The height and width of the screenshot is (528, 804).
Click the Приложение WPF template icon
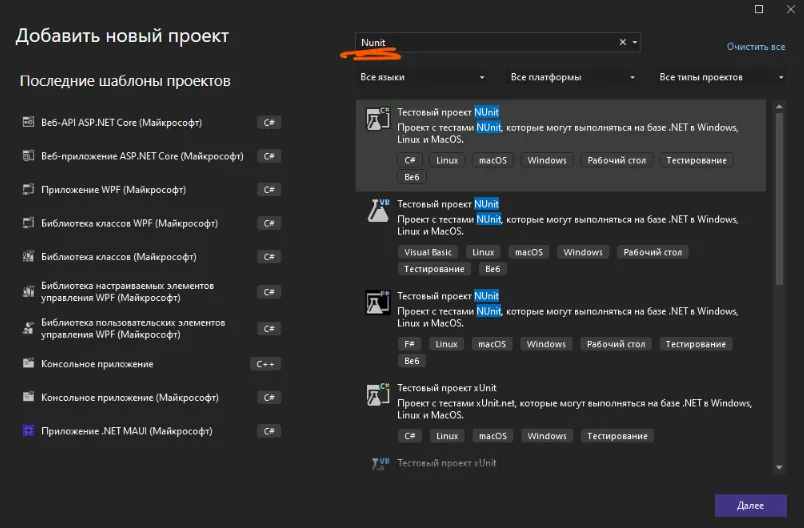(x=28, y=189)
